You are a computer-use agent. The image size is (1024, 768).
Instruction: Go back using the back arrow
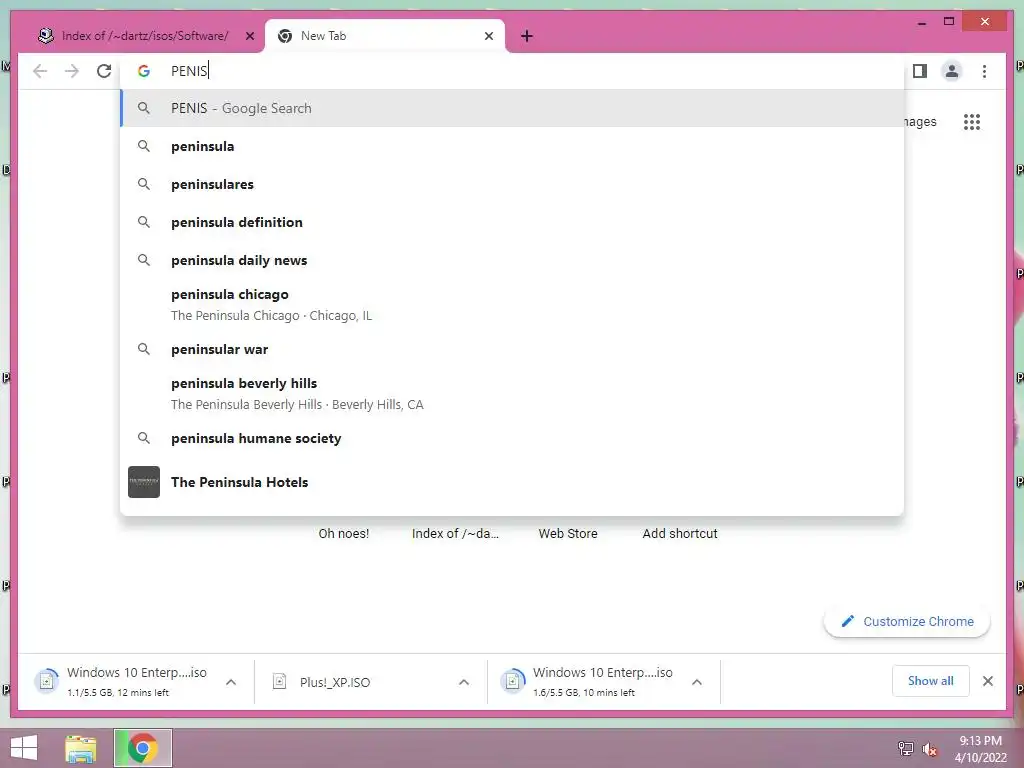pos(40,71)
